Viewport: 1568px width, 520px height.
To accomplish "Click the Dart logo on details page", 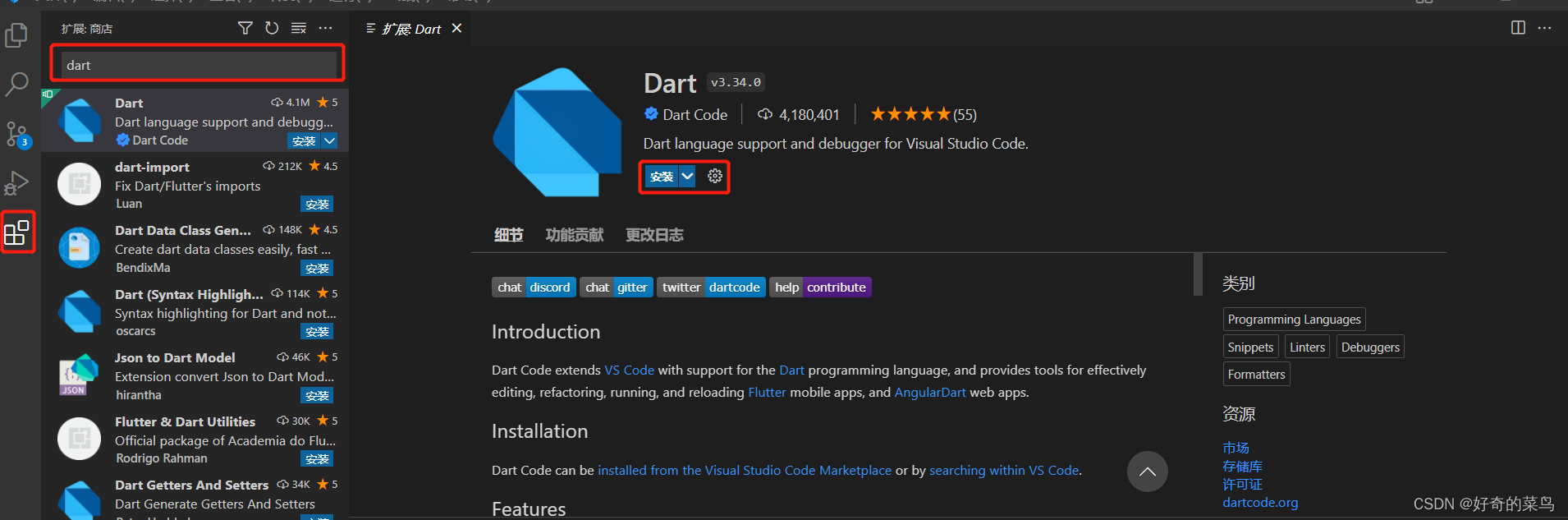I will point(557,132).
